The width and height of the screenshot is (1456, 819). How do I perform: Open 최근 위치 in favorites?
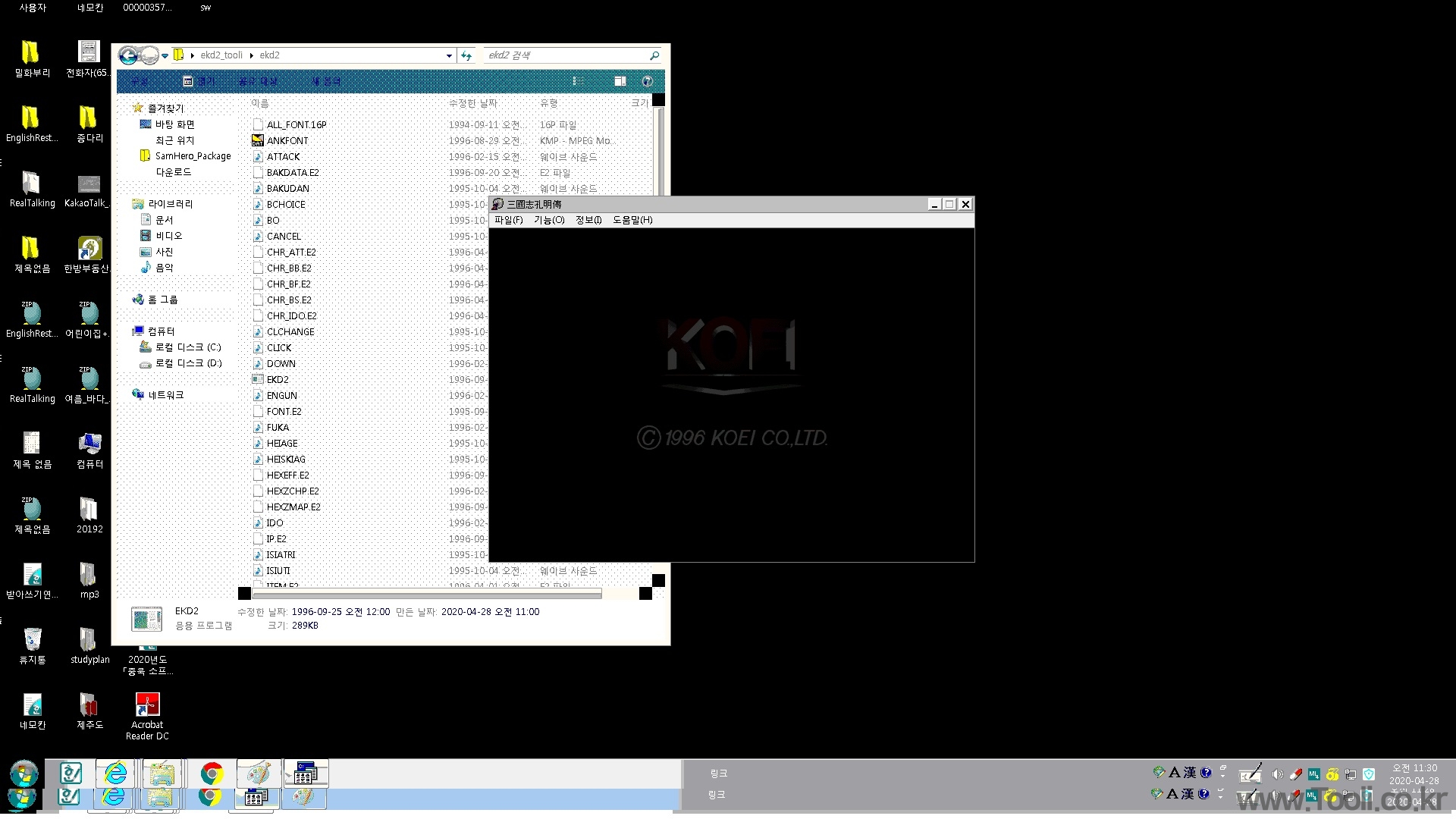point(175,140)
